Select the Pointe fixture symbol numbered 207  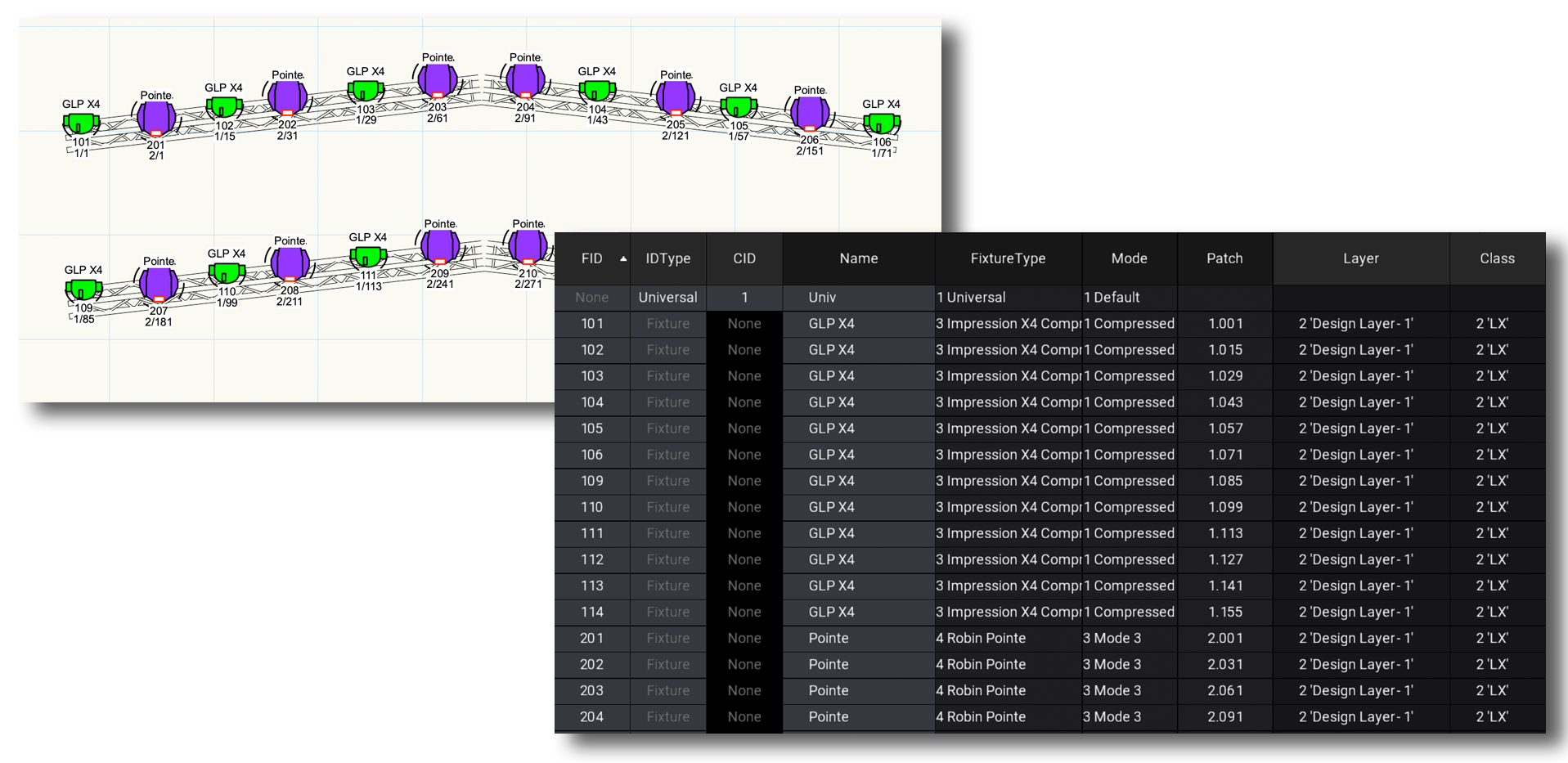point(159,284)
